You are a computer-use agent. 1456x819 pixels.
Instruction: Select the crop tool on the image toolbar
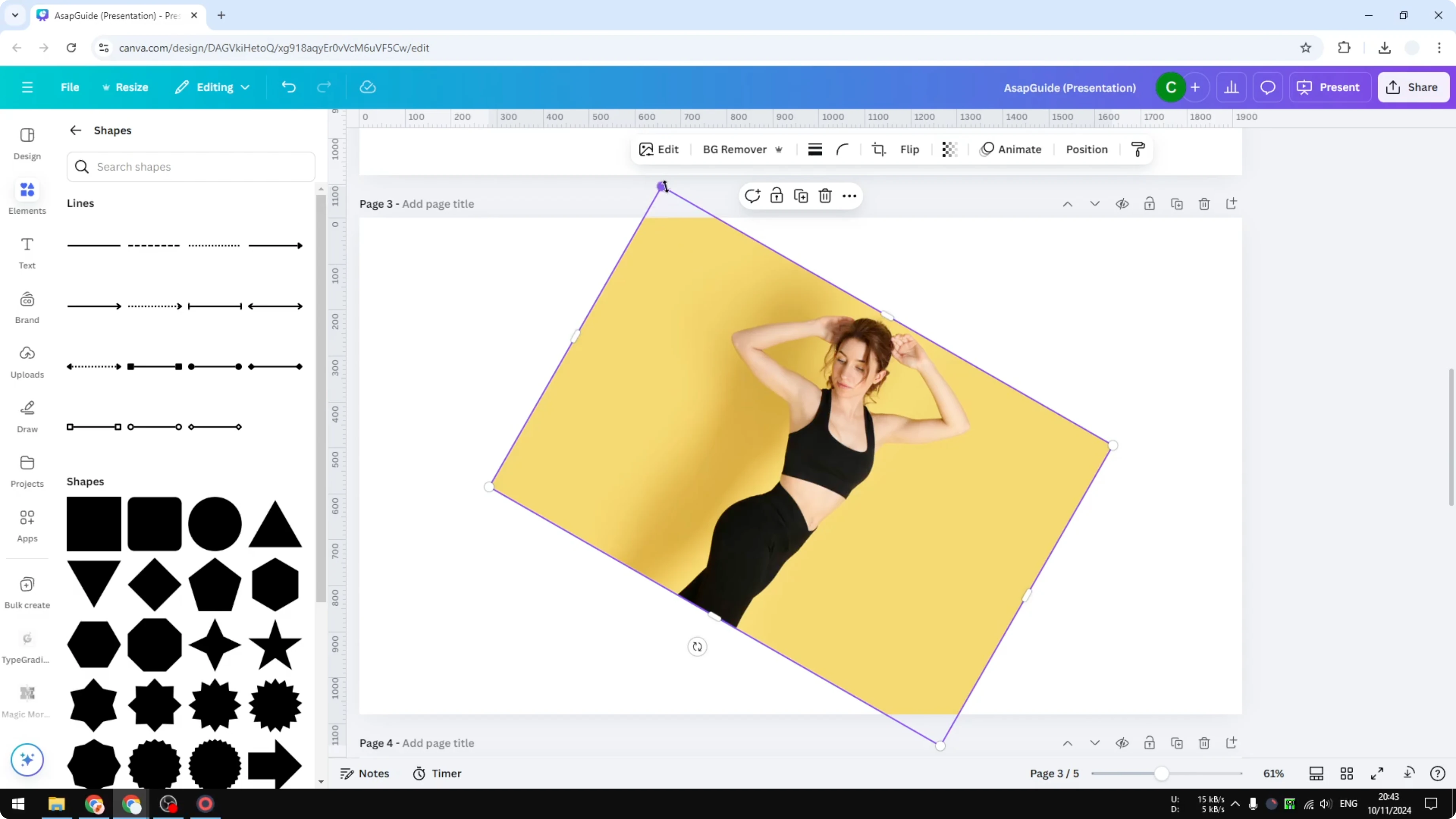879,149
